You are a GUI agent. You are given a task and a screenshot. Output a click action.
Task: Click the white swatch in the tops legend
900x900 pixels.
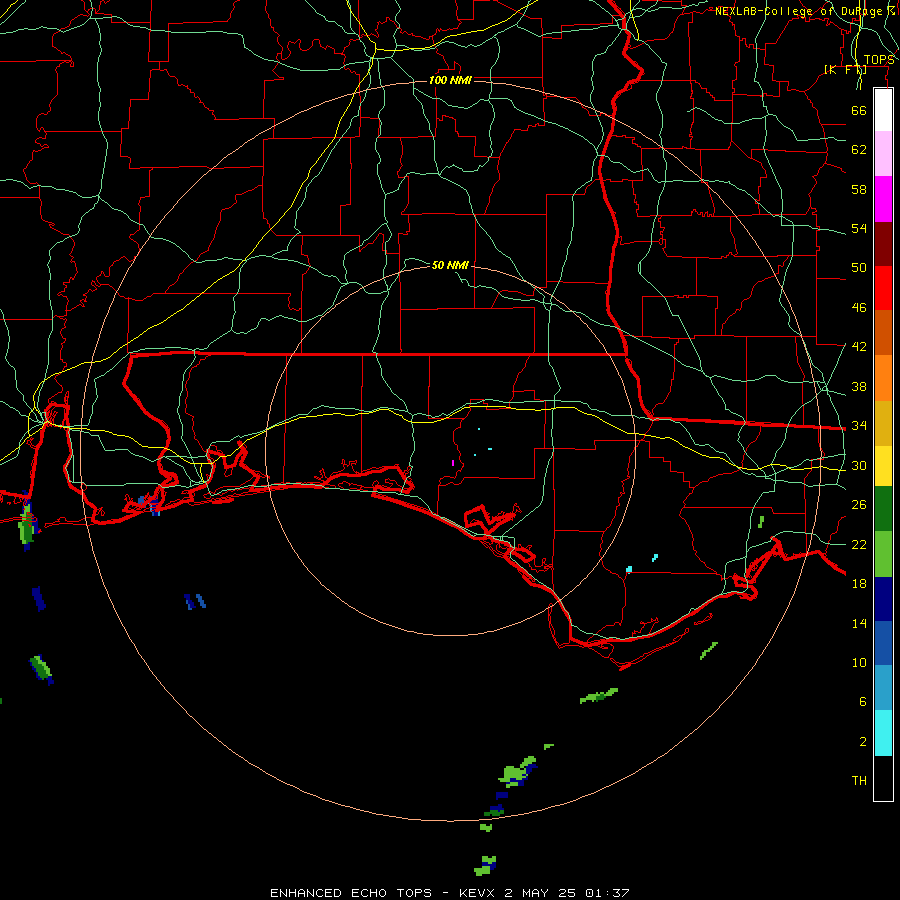[883, 110]
